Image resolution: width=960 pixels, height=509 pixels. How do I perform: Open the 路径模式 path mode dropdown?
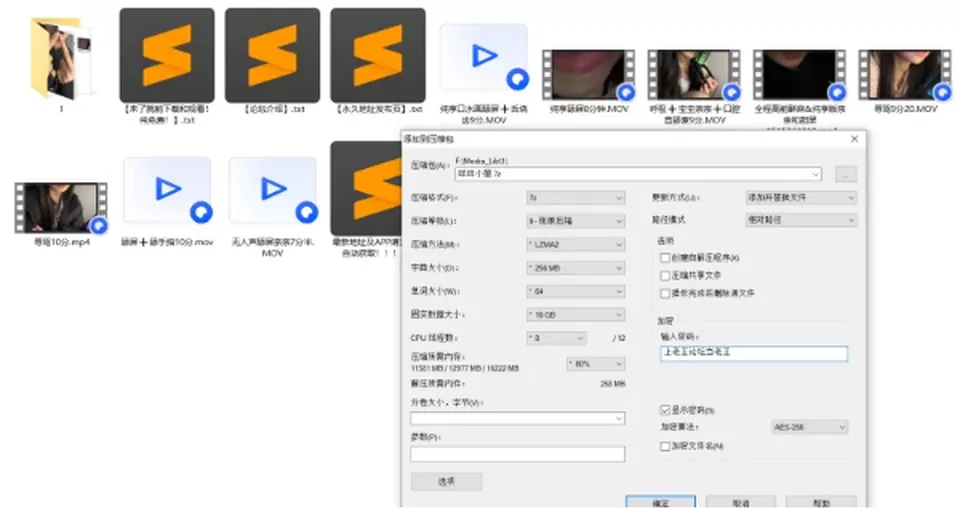pyautogui.click(x=800, y=220)
